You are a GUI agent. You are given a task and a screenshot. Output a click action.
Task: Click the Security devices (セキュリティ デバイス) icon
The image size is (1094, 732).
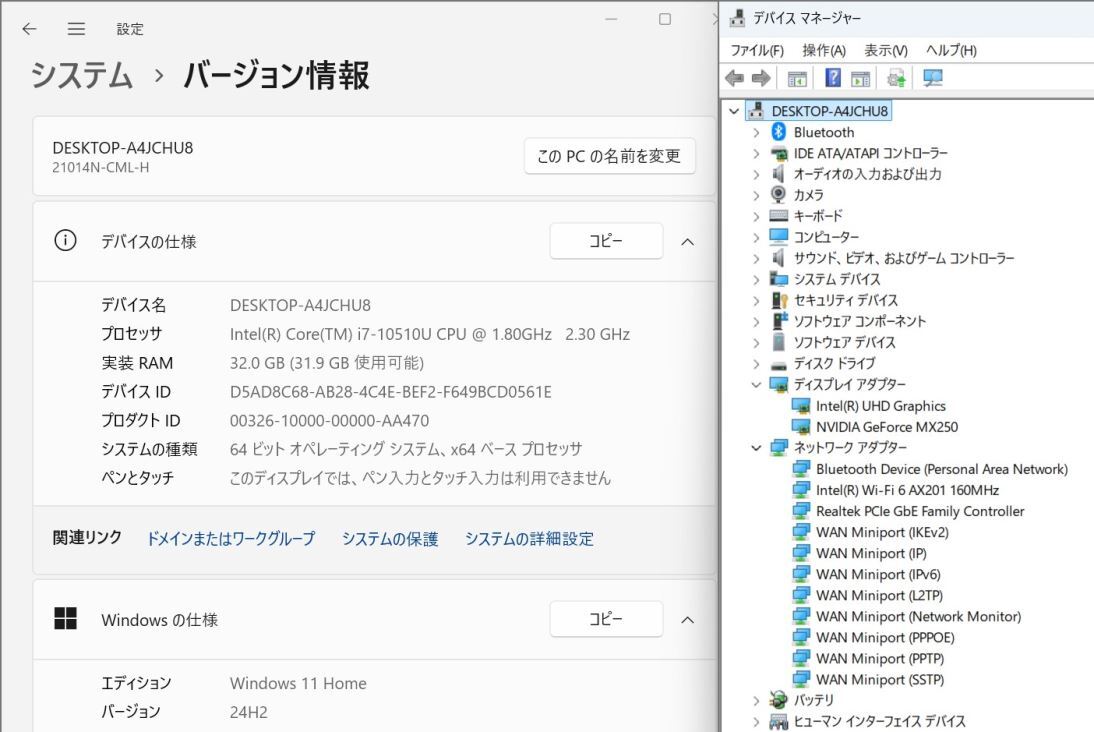(x=779, y=300)
